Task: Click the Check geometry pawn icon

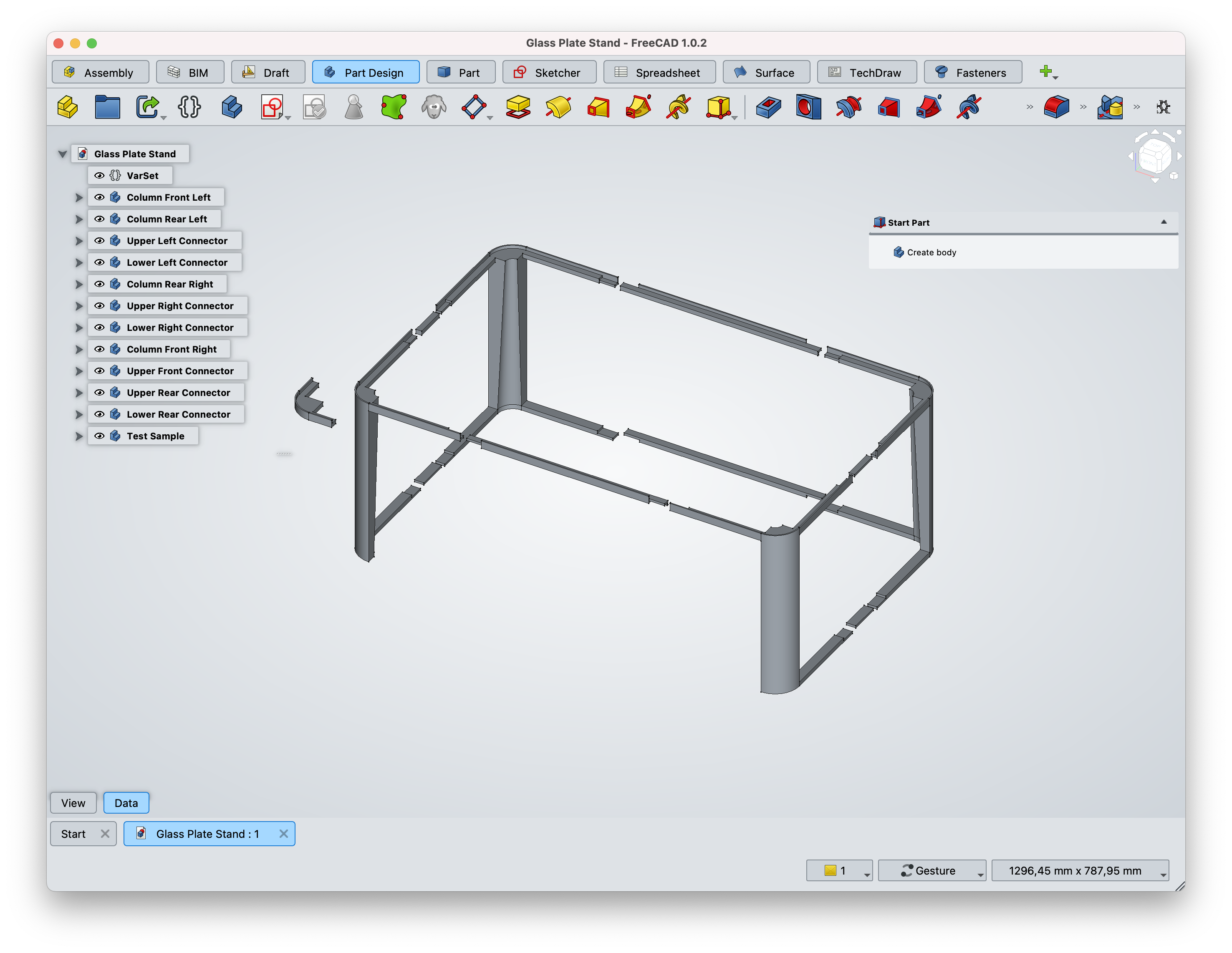Action: pyautogui.click(x=353, y=107)
